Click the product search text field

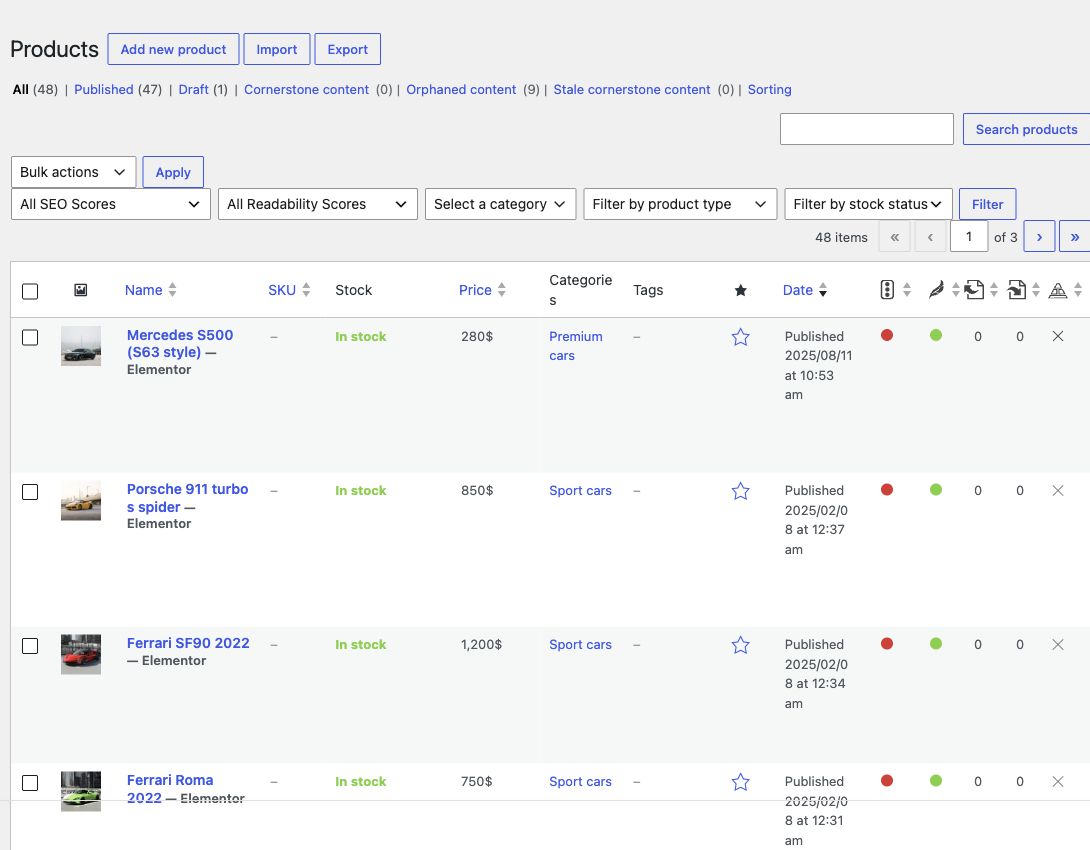pos(867,129)
